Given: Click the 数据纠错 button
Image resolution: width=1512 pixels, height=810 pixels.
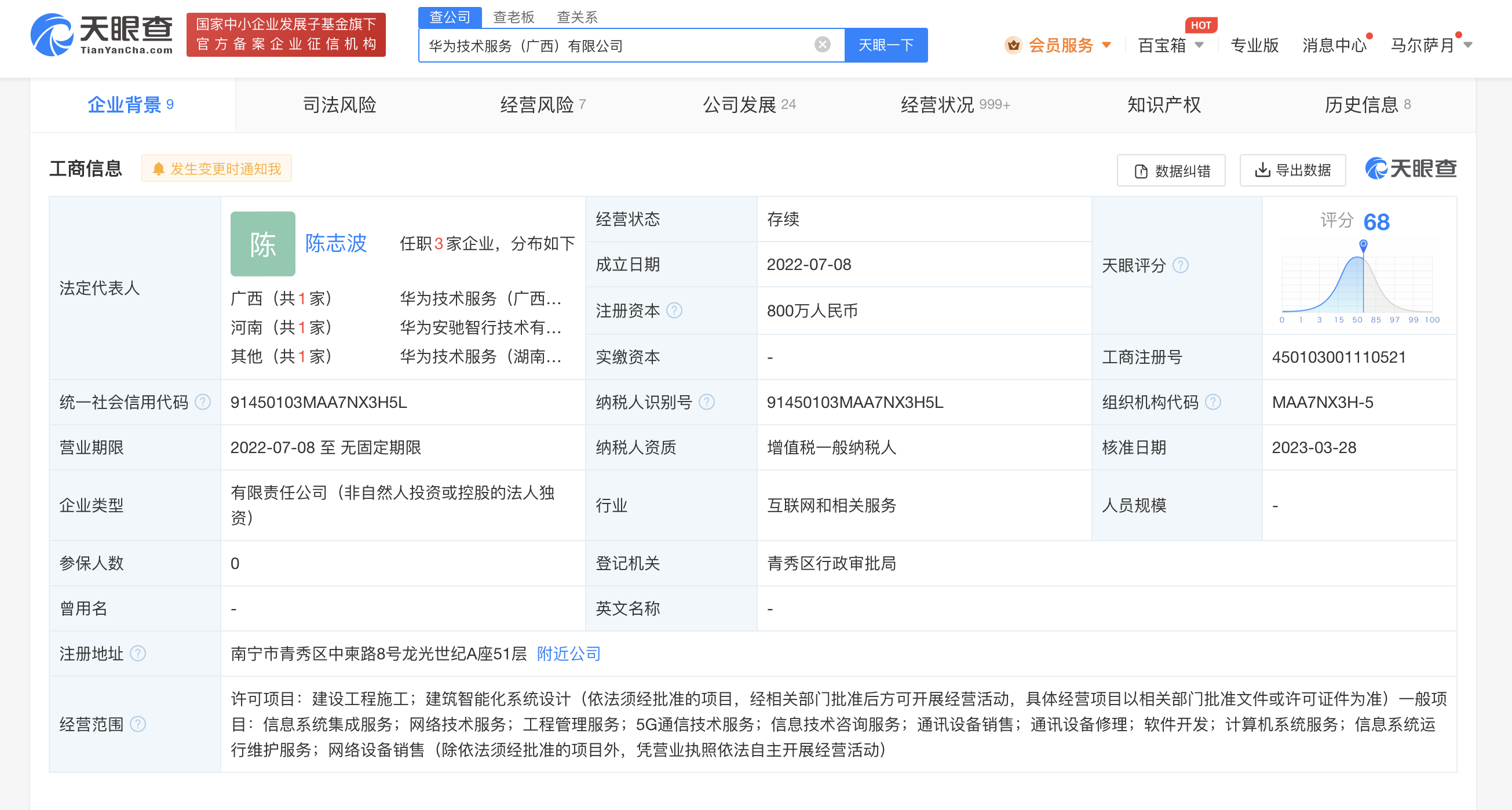Looking at the screenshot, I should [1171, 171].
